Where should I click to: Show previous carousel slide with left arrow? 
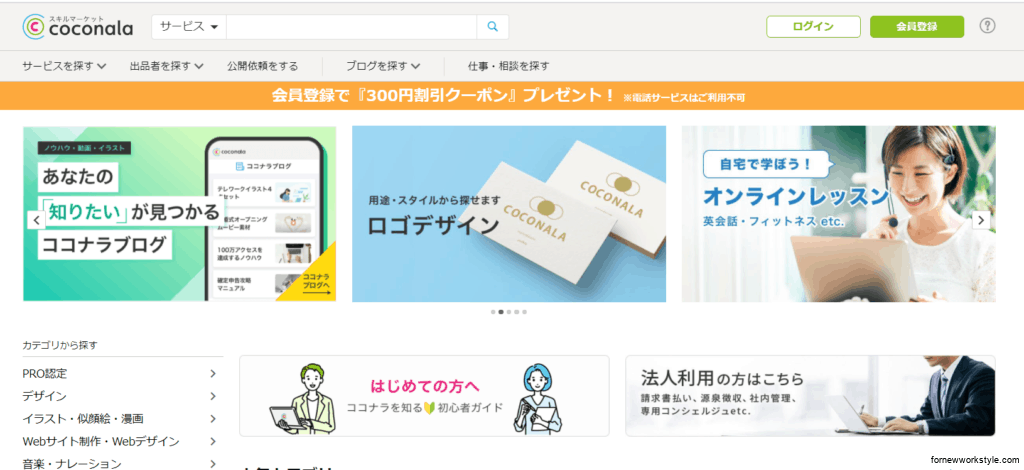click(x=37, y=221)
